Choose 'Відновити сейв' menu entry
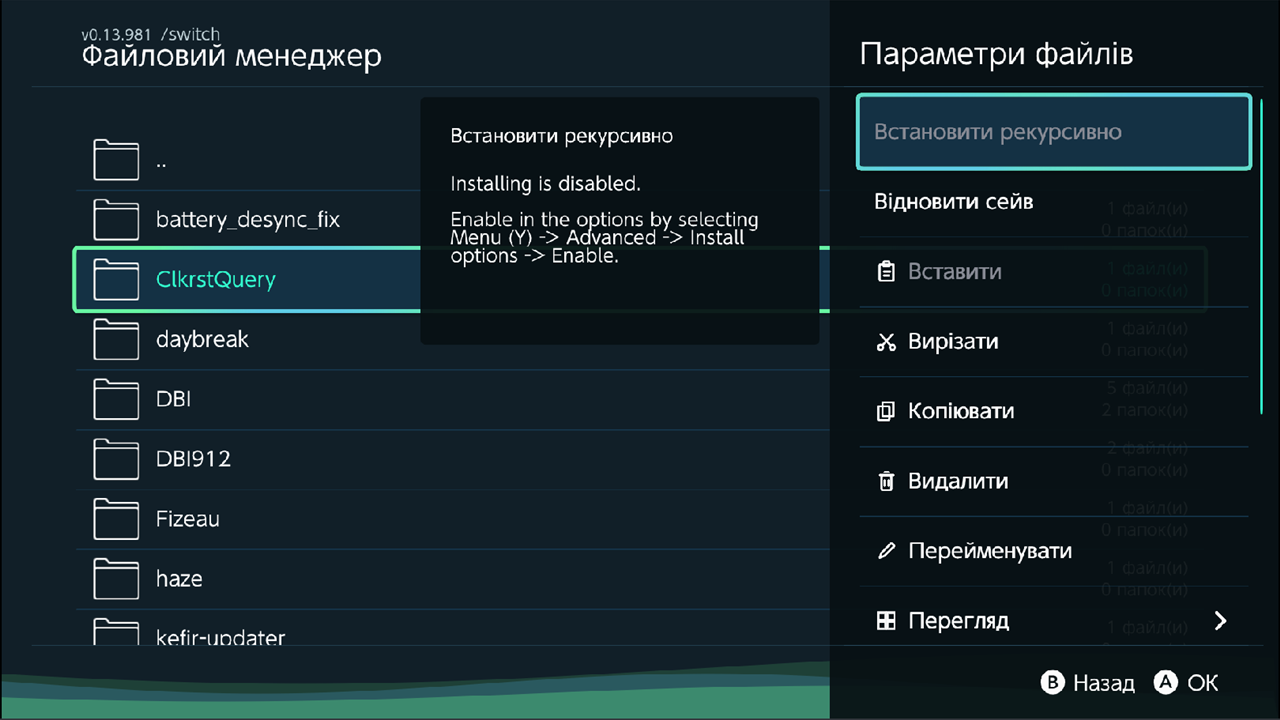Viewport: 1280px width, 720px height. tap(1054, 202)
